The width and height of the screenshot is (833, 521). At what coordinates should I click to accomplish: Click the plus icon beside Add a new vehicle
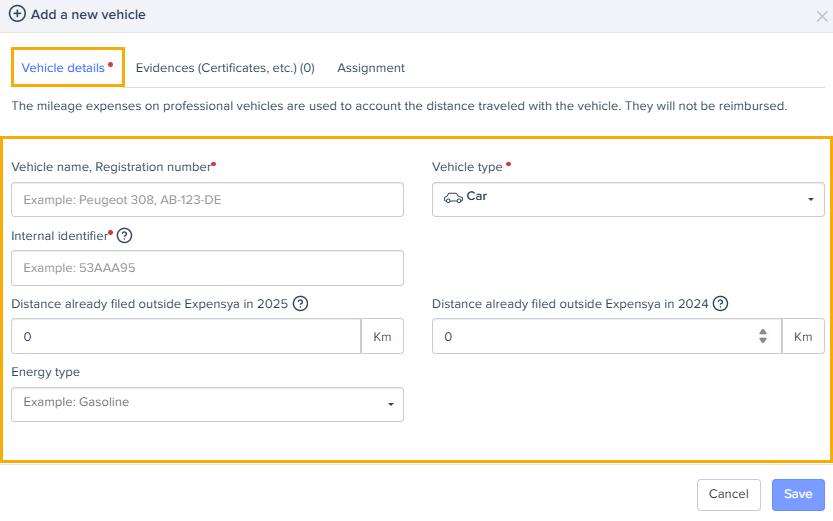(x=17, y=14)
